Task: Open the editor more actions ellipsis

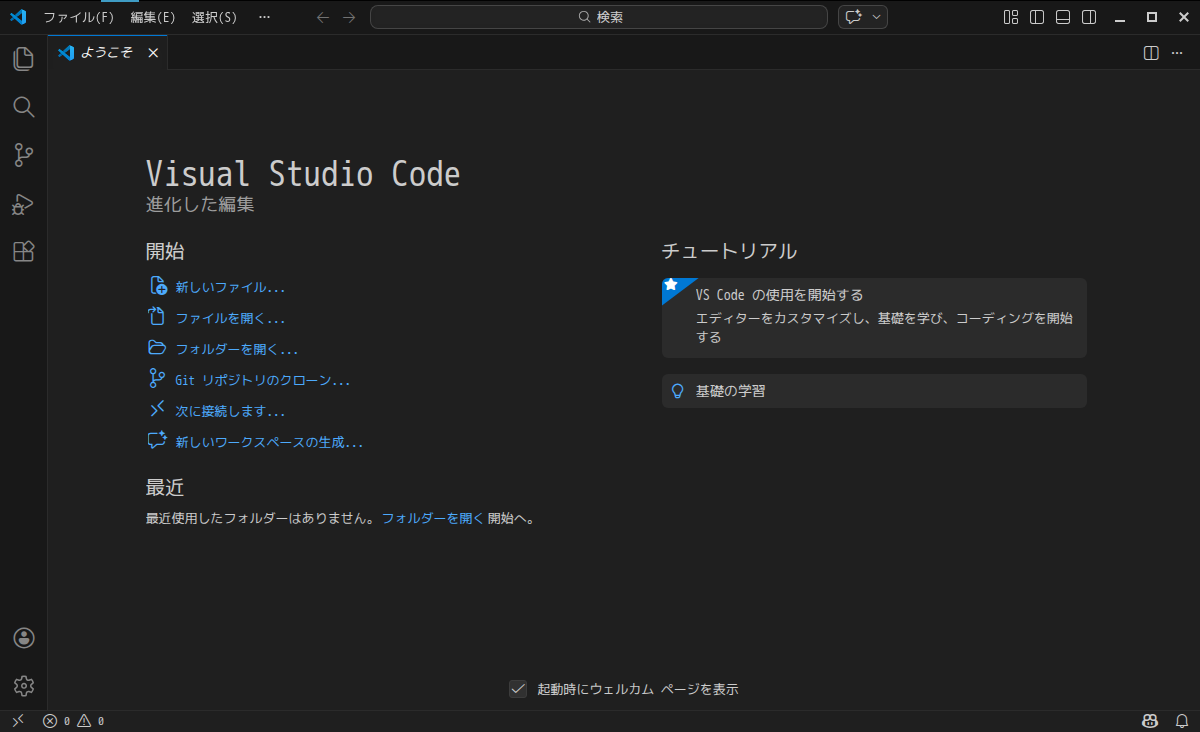Action: coord(1177,53)
